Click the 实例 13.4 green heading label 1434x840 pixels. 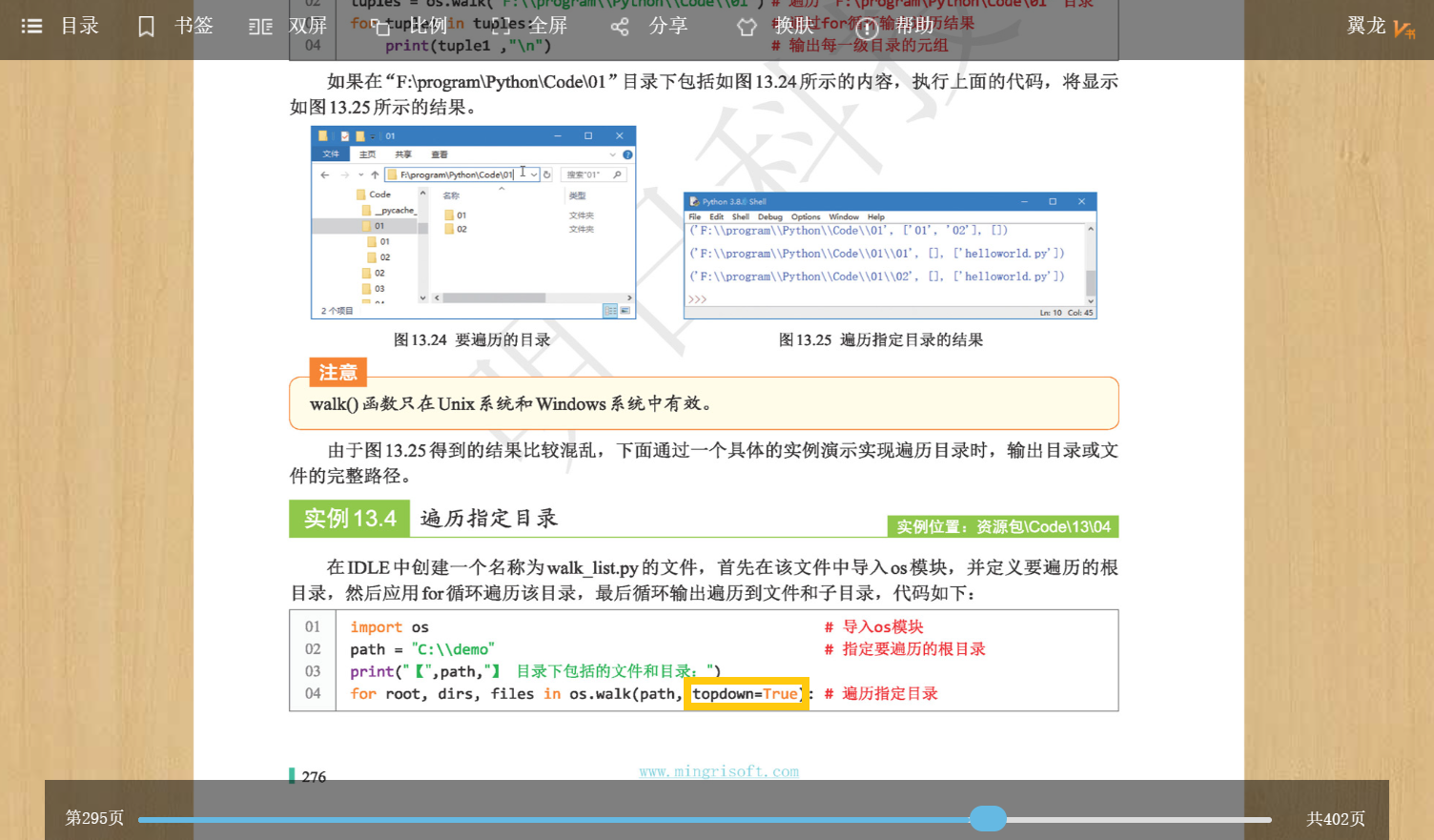[349, 519]
